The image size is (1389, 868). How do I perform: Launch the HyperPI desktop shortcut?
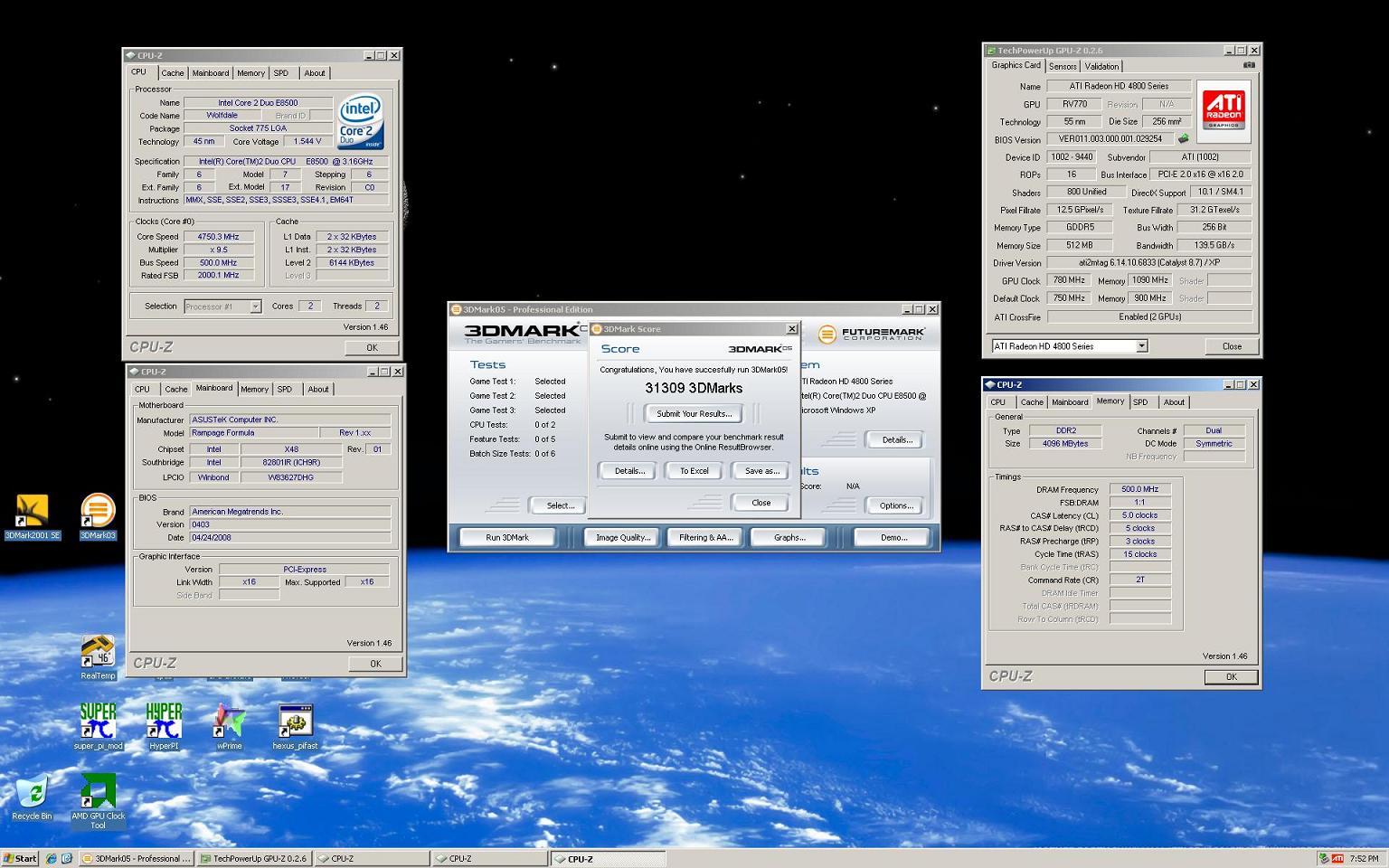pos(164,726)
